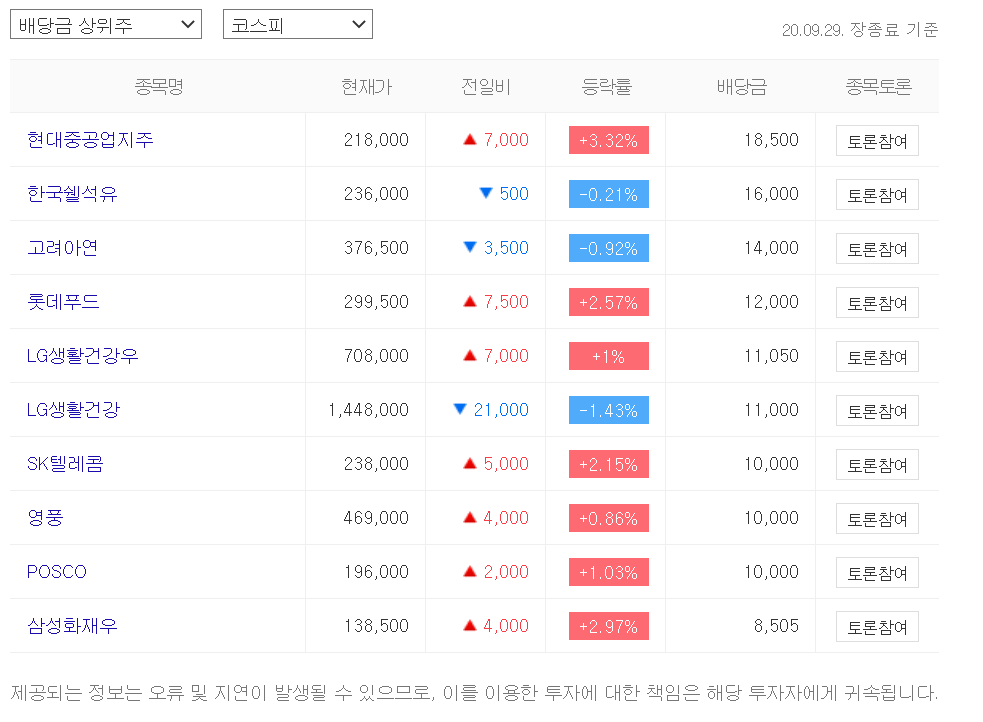
Task: Click the -1.43% change badge
Action: (609, 411)
